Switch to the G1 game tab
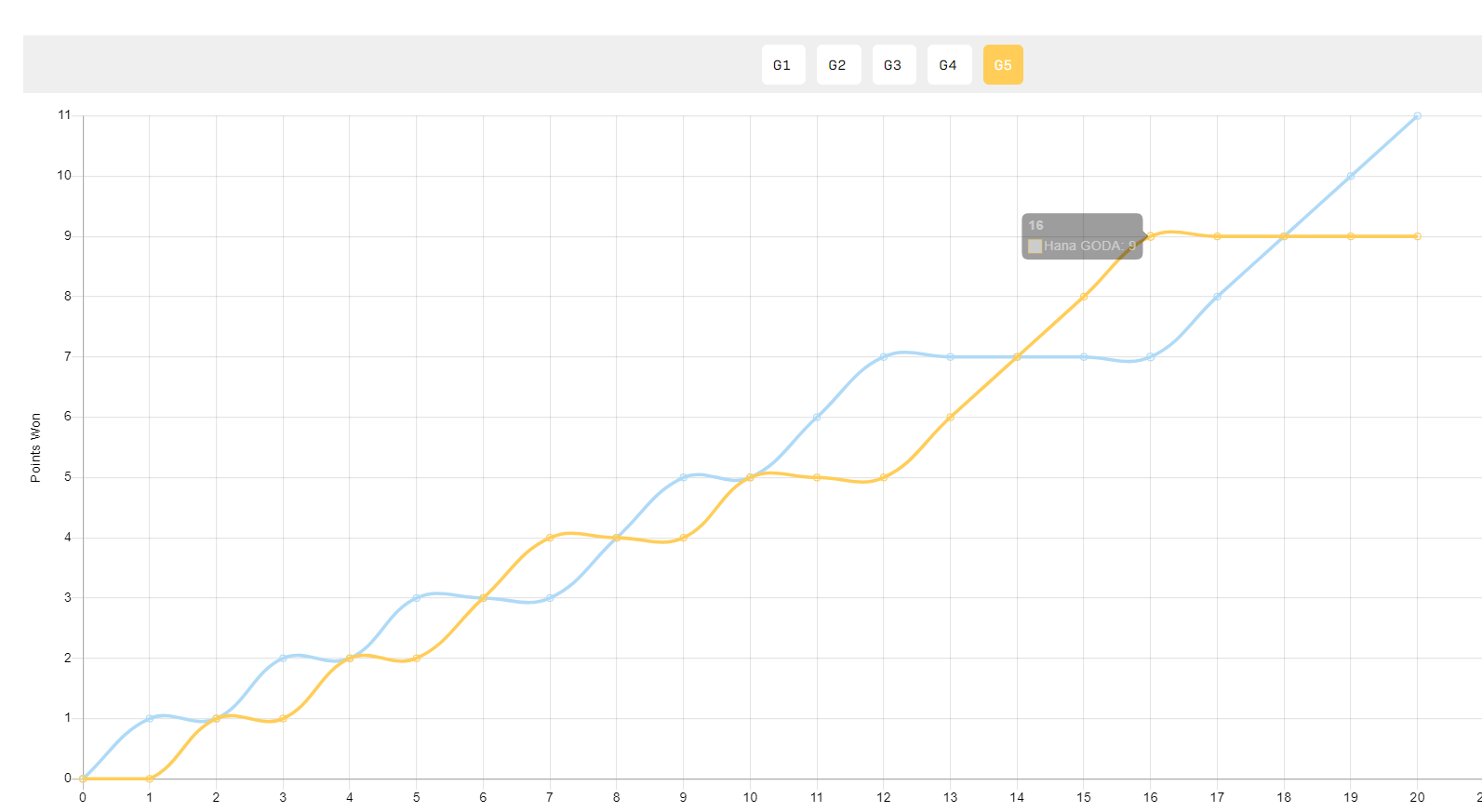The width and height of the screenshot is (1482, 812). [783, 65]
